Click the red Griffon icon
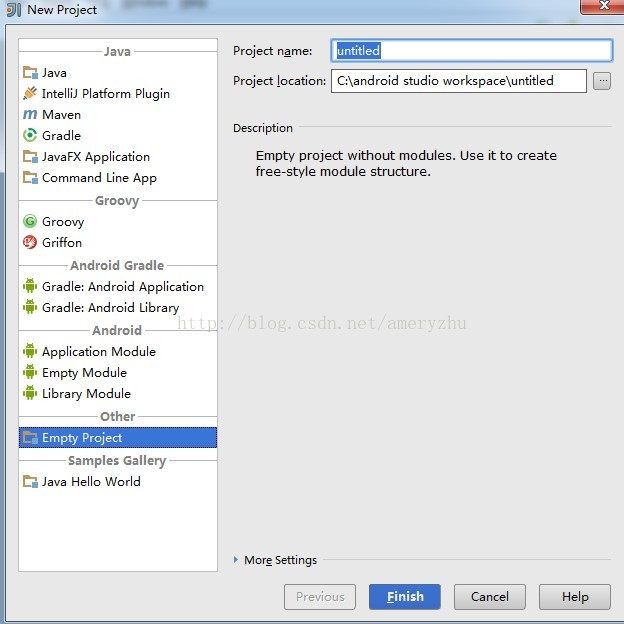Image resolution: width=624 pixels, height=624 pixels. pos(30,242)
